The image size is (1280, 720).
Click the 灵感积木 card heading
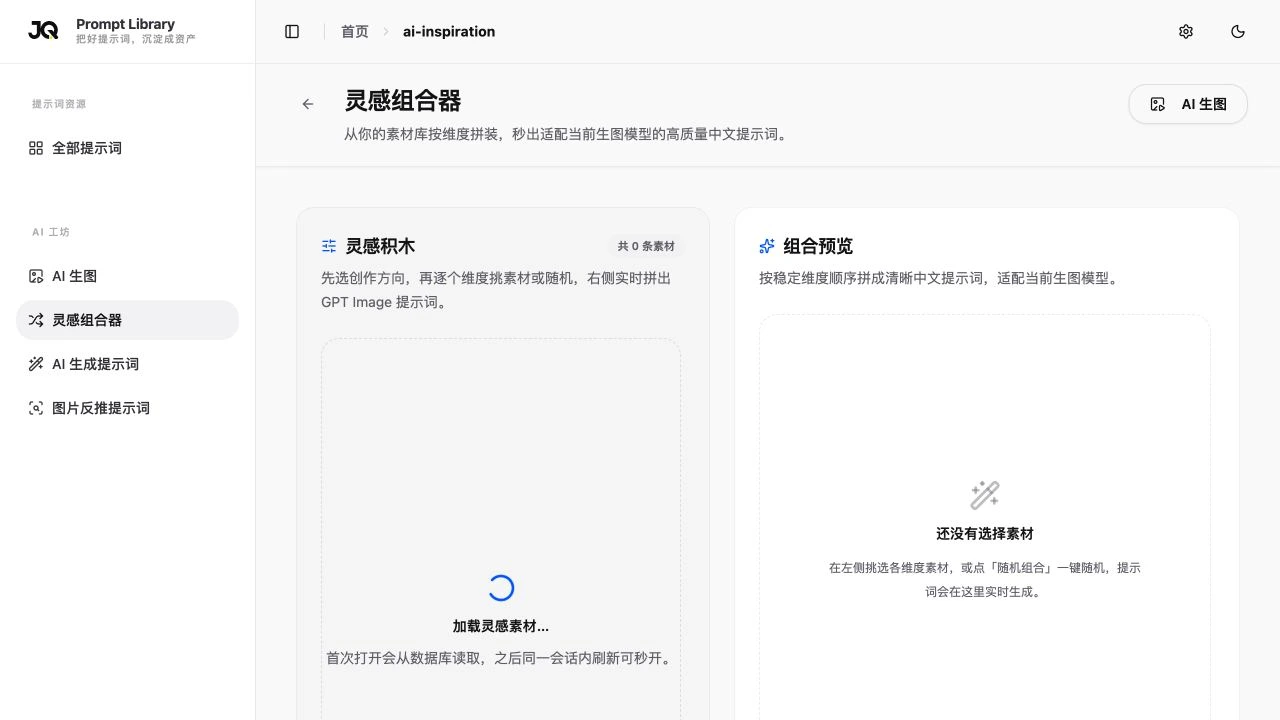(x=380, y=246)
